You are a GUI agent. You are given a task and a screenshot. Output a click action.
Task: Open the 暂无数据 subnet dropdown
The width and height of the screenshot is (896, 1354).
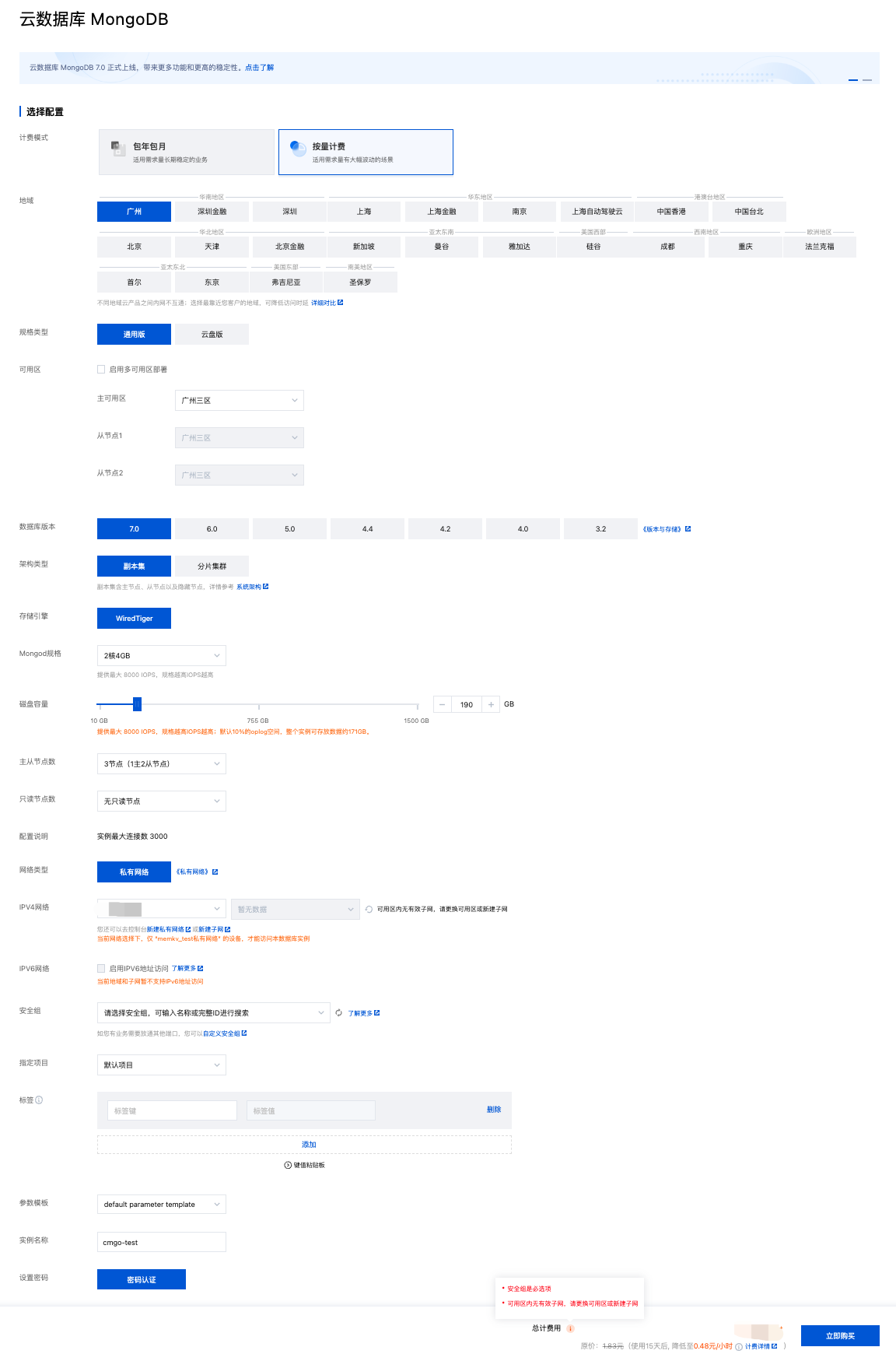click(295, 909)
